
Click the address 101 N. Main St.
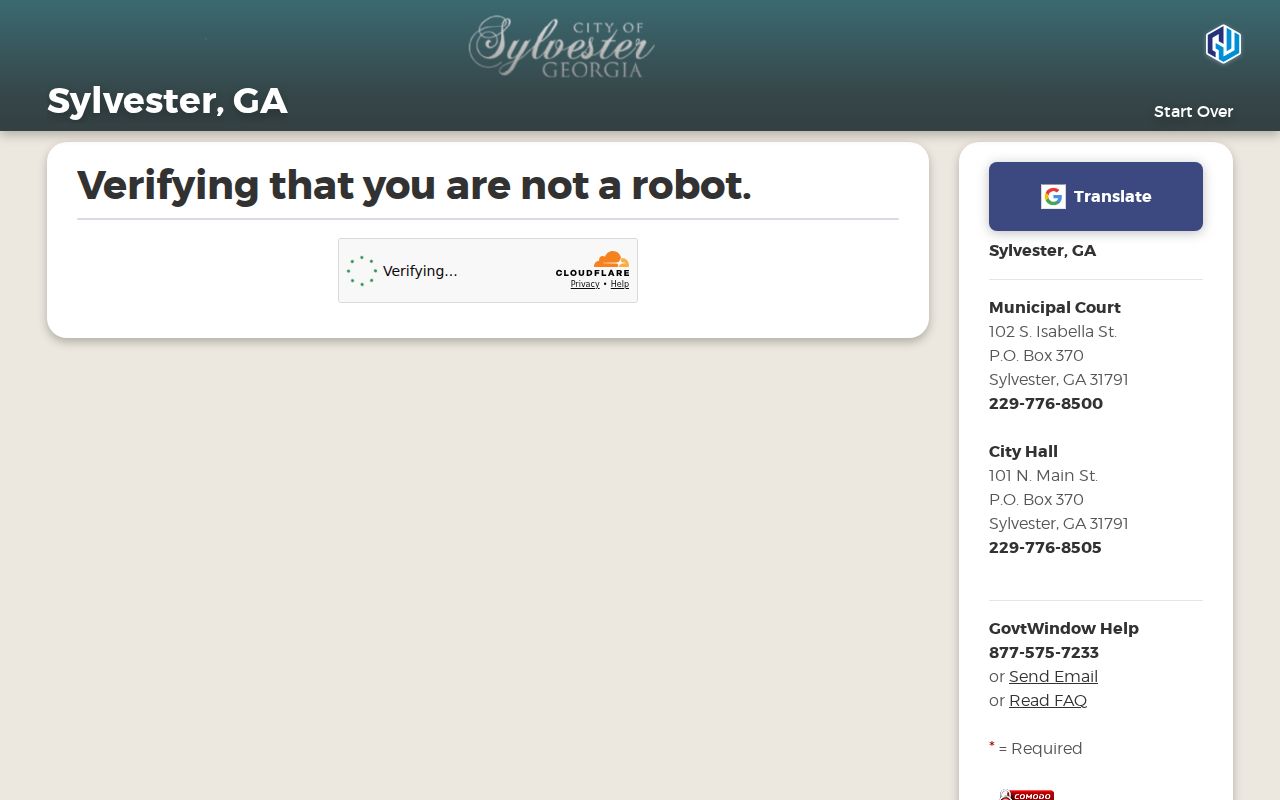tap(1043, 476)
